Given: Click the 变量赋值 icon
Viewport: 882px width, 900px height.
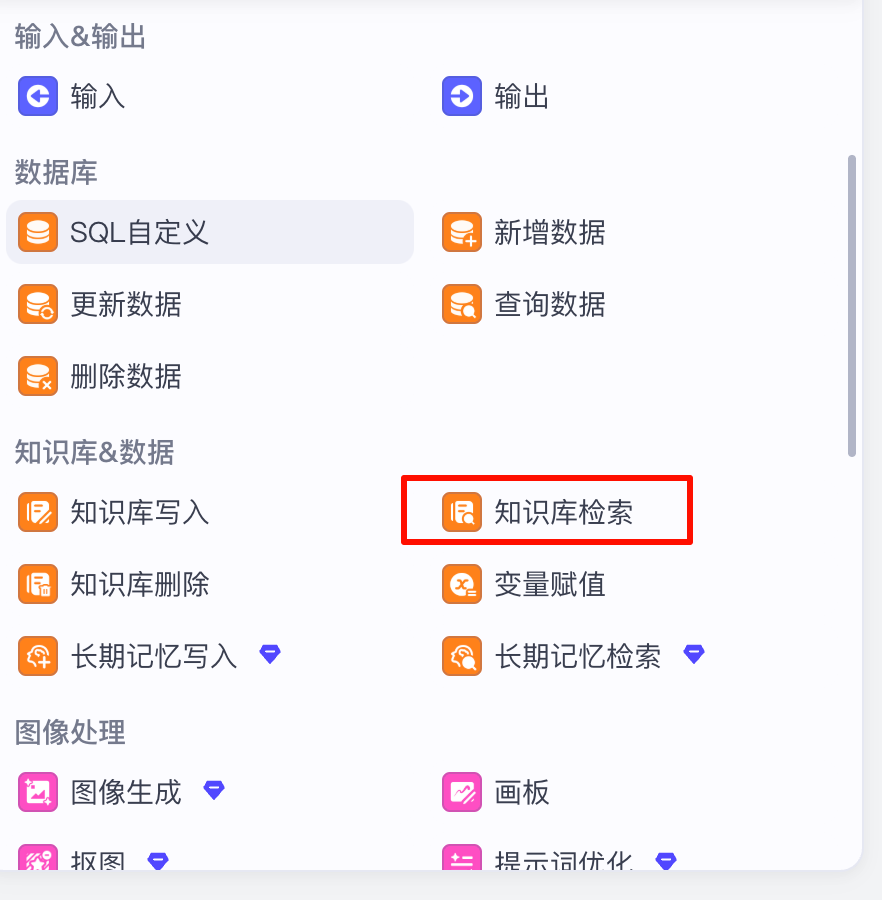Looking at the screenshot, I should point(462,584).
